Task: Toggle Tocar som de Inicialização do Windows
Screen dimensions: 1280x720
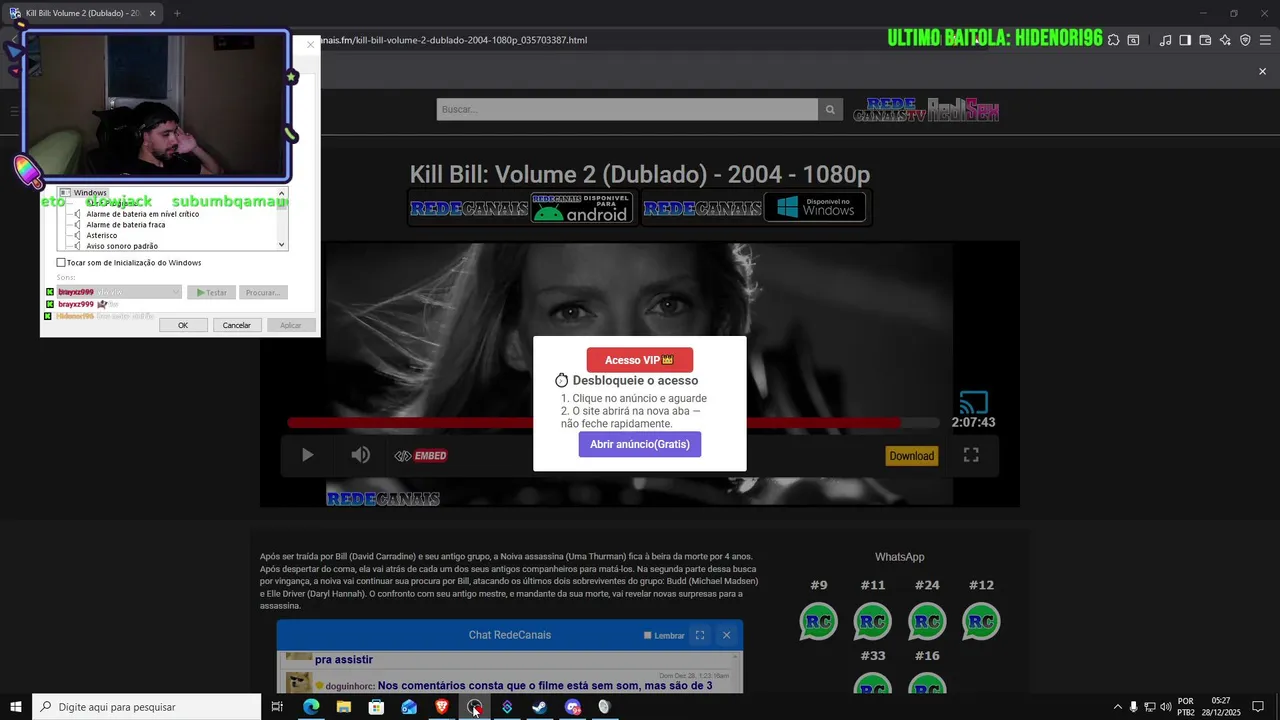Action: [x=61, y=263]
